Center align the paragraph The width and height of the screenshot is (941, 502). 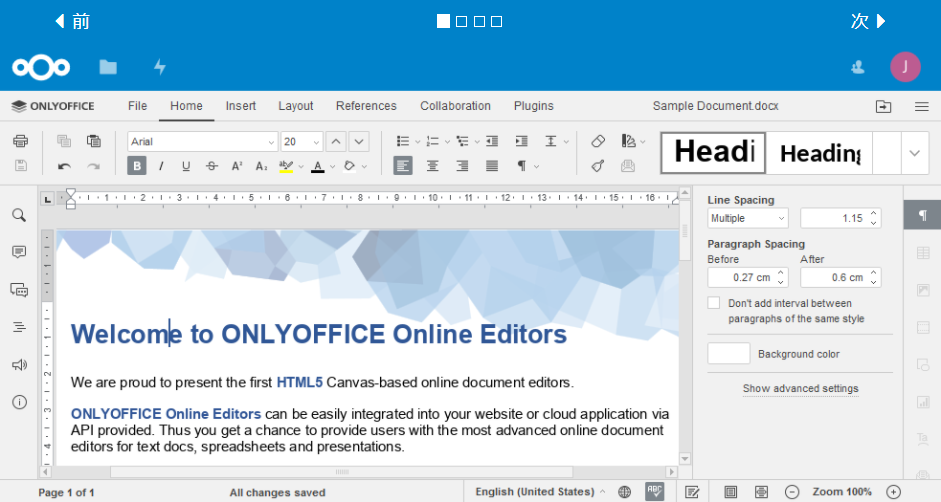tap(432, 166)
